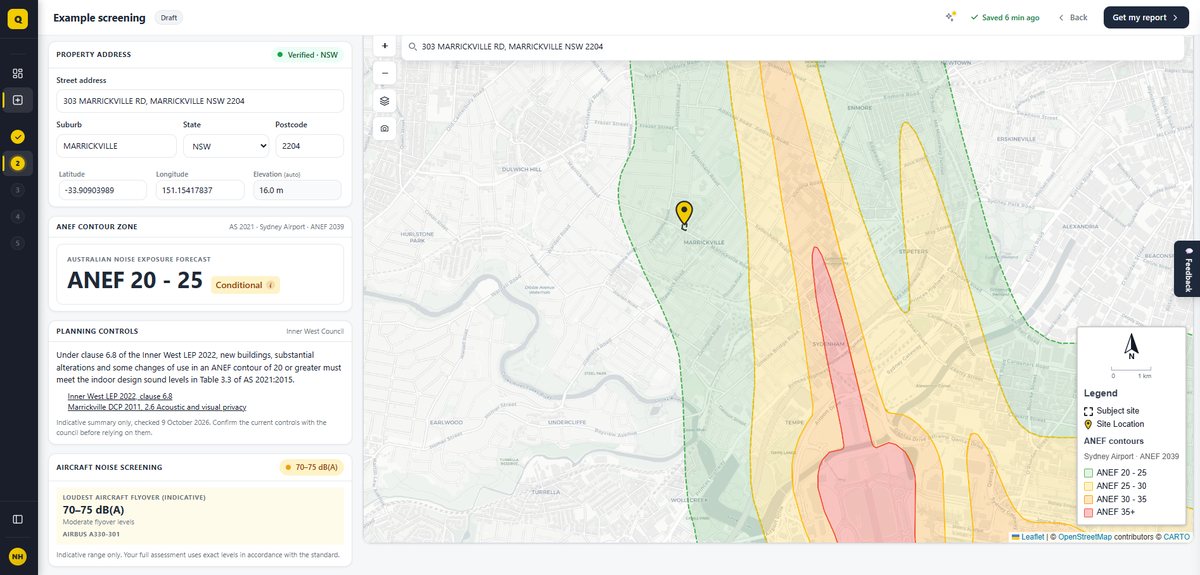Click Get my report button
1200x575 pixels.
pyautogui.click(x=1146, y=17)
